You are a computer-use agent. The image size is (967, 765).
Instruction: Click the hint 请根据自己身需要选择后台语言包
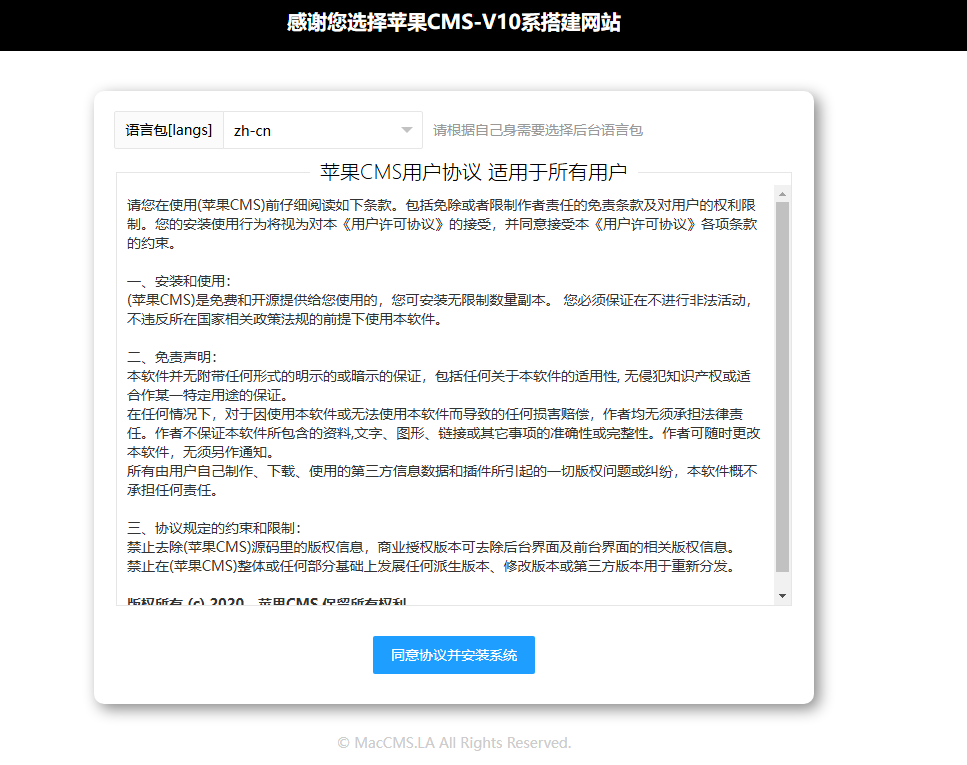538,130
